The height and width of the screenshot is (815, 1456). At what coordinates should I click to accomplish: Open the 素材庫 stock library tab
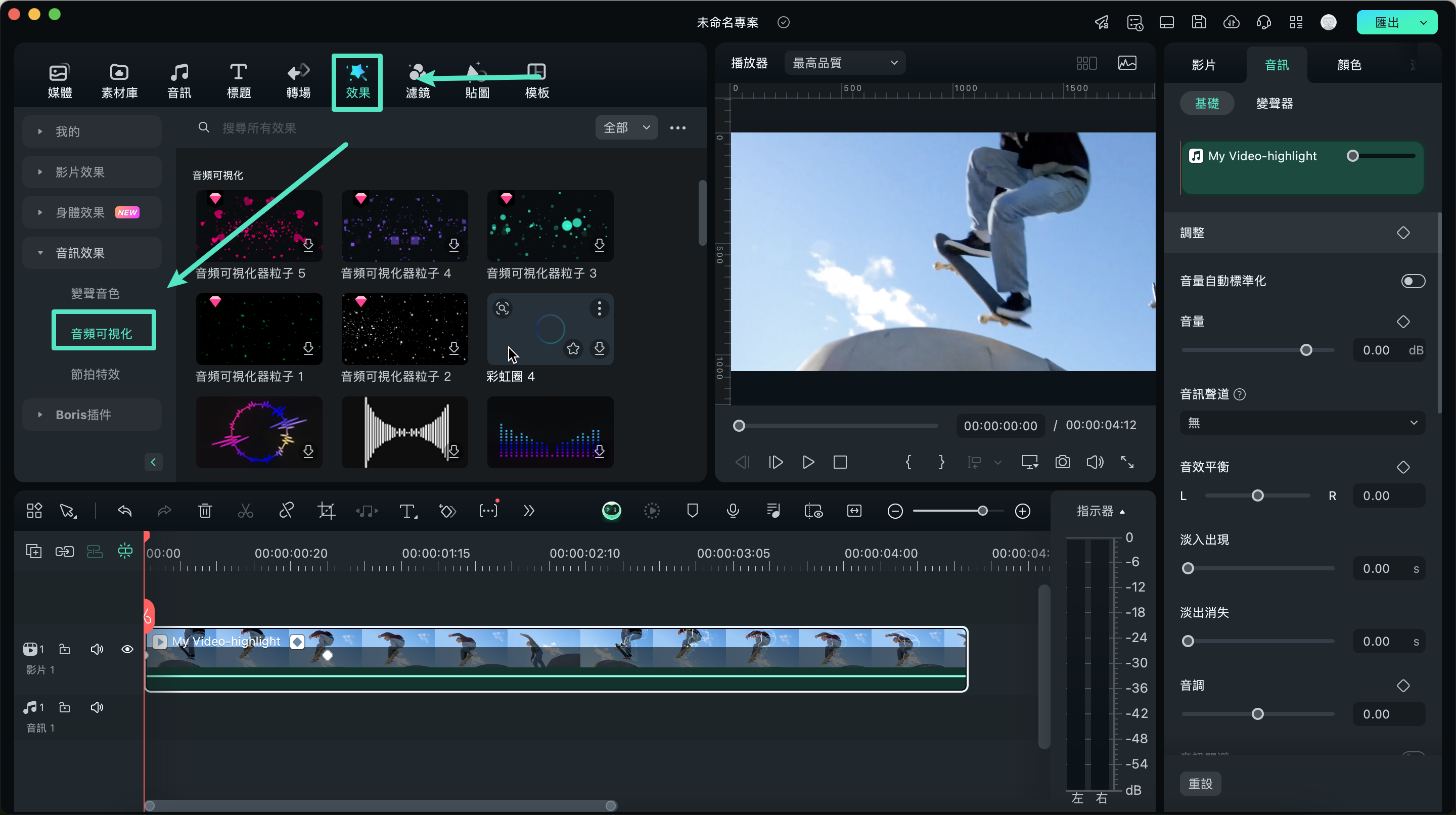point(119,81)
